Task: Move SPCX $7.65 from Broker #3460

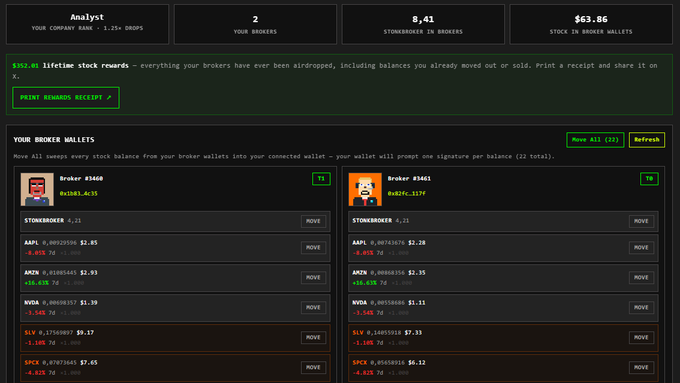Action: point(313,367)
